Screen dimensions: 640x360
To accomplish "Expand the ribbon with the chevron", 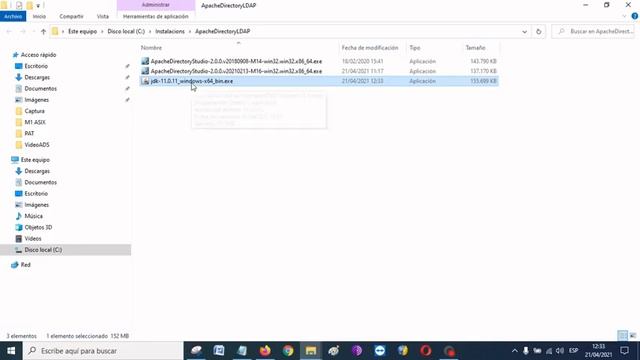I will click(x=624, y=16).
